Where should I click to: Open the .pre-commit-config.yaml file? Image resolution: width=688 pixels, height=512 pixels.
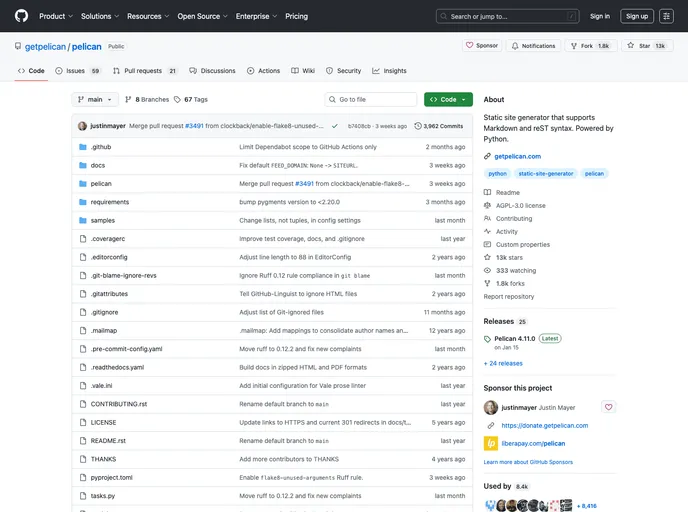[x=126, y=349]
